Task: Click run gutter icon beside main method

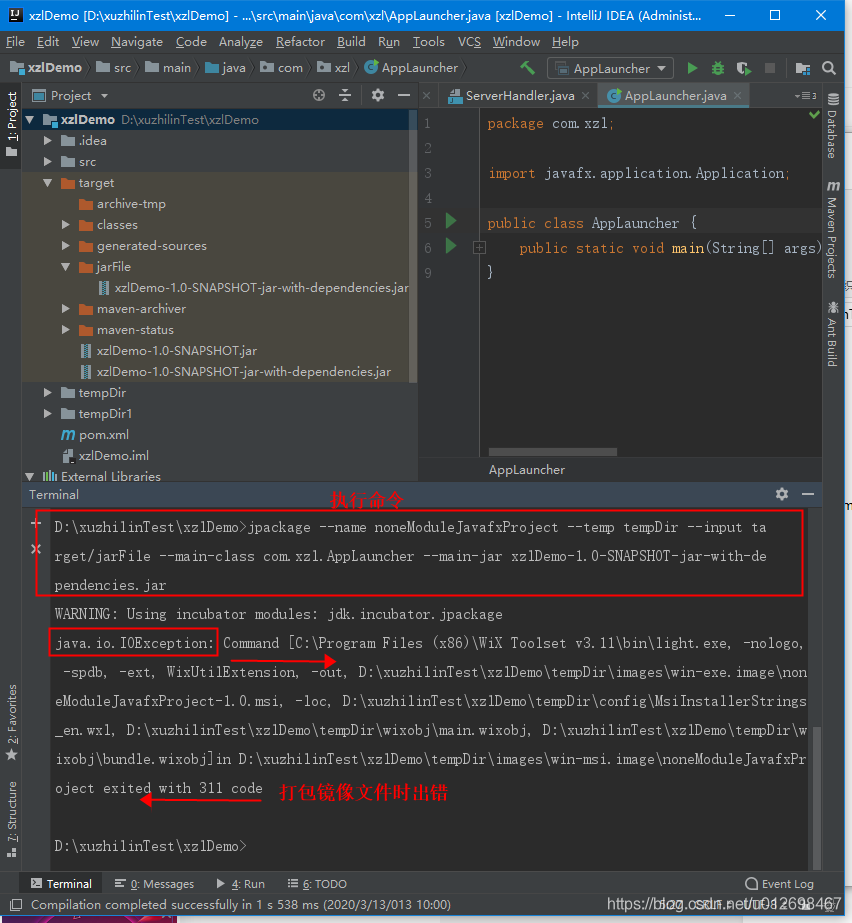Action: [451, 245]
